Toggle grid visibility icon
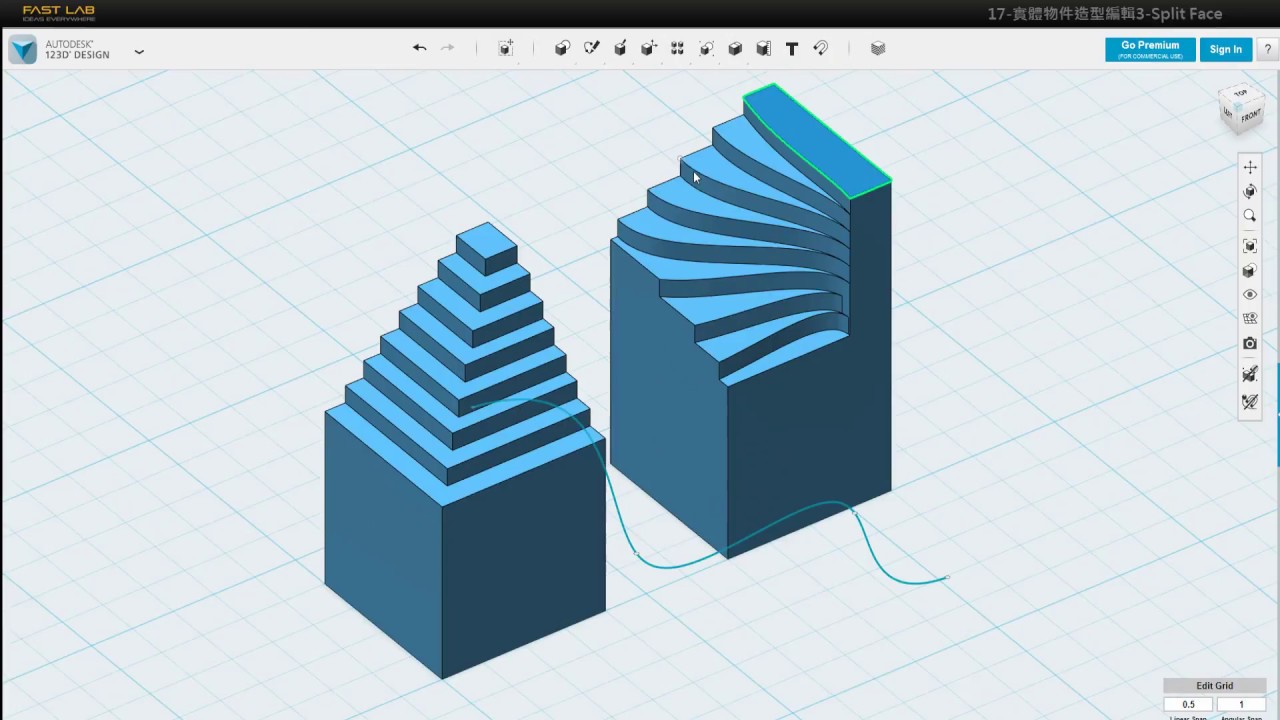The image size is (1280, 720). pos(1250,319)
